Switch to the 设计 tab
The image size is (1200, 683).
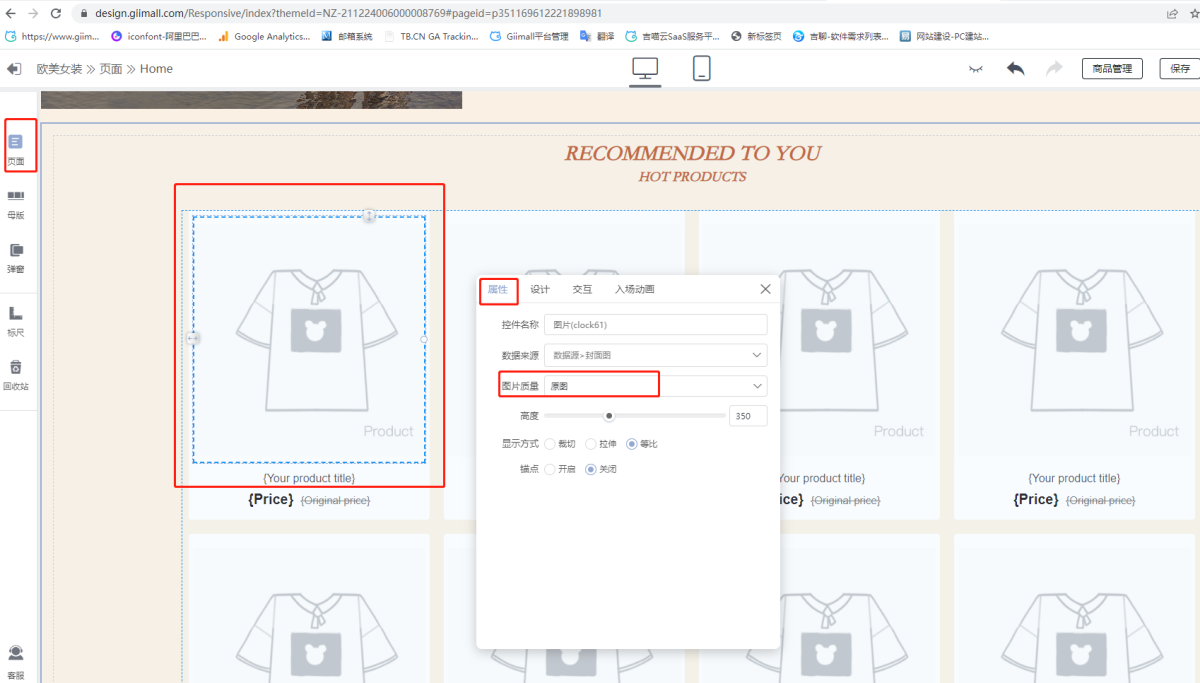coord(540,290)
